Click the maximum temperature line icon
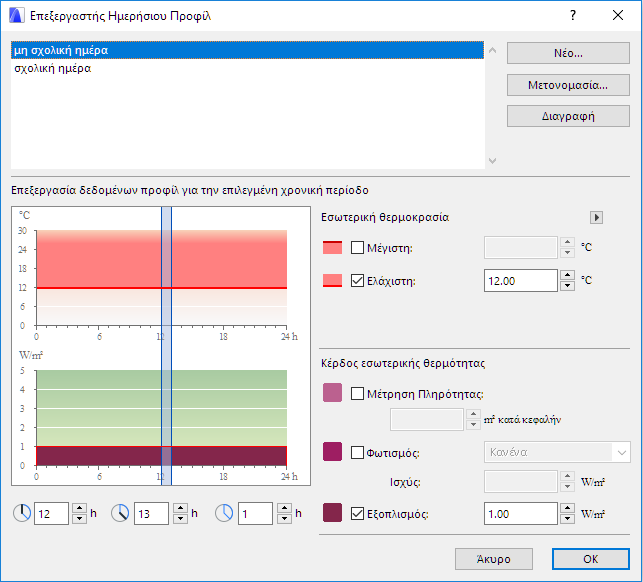Image resolution: width=643 pixels, height=582 pixels. tap(333, 248)
